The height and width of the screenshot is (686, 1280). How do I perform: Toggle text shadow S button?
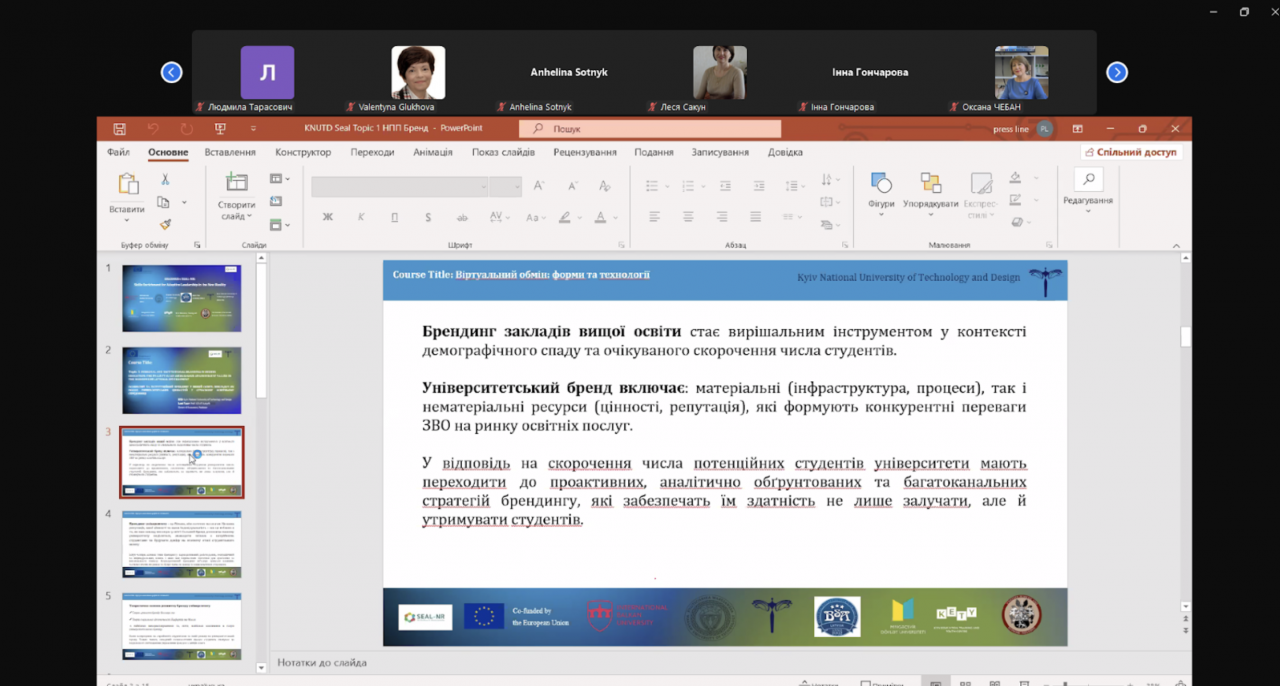tap(428, 217)
